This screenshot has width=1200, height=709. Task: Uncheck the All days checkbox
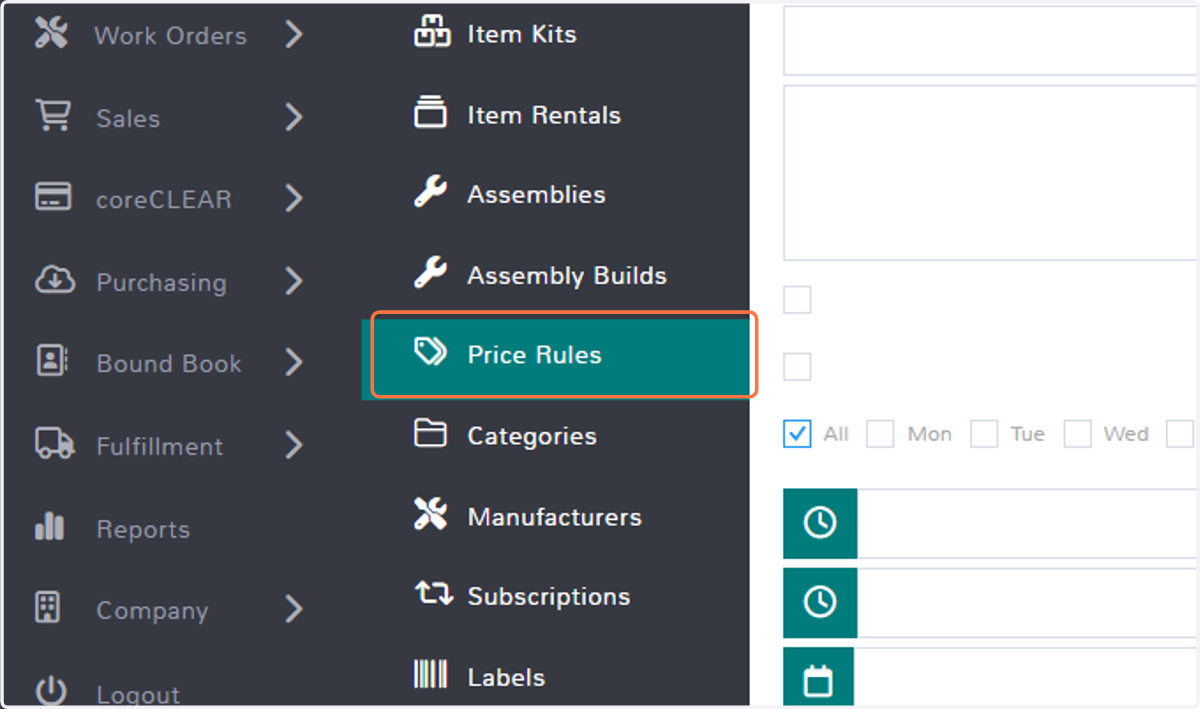coord(797,433)
